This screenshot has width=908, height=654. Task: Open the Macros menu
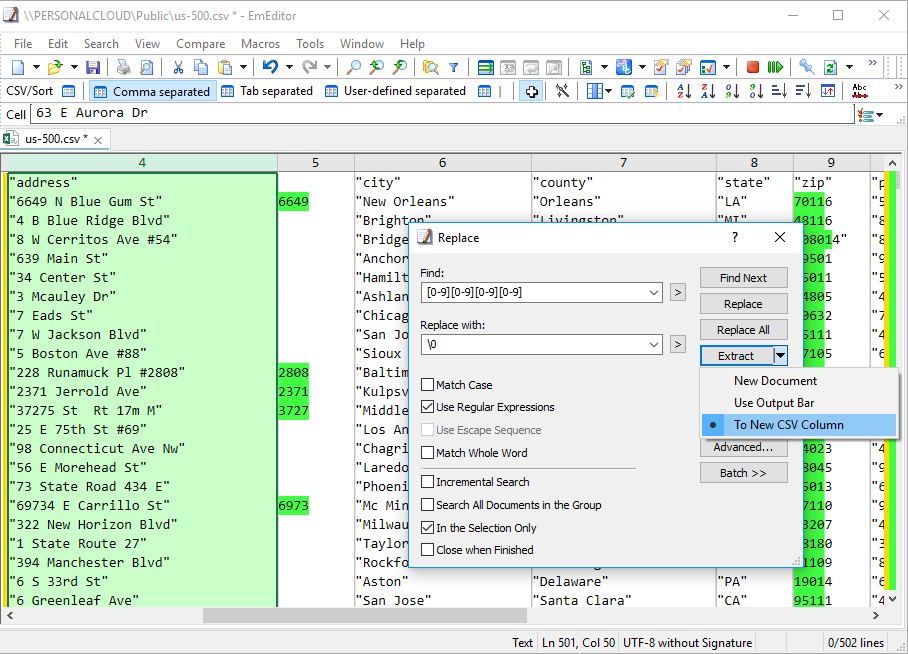click(260, 44)
